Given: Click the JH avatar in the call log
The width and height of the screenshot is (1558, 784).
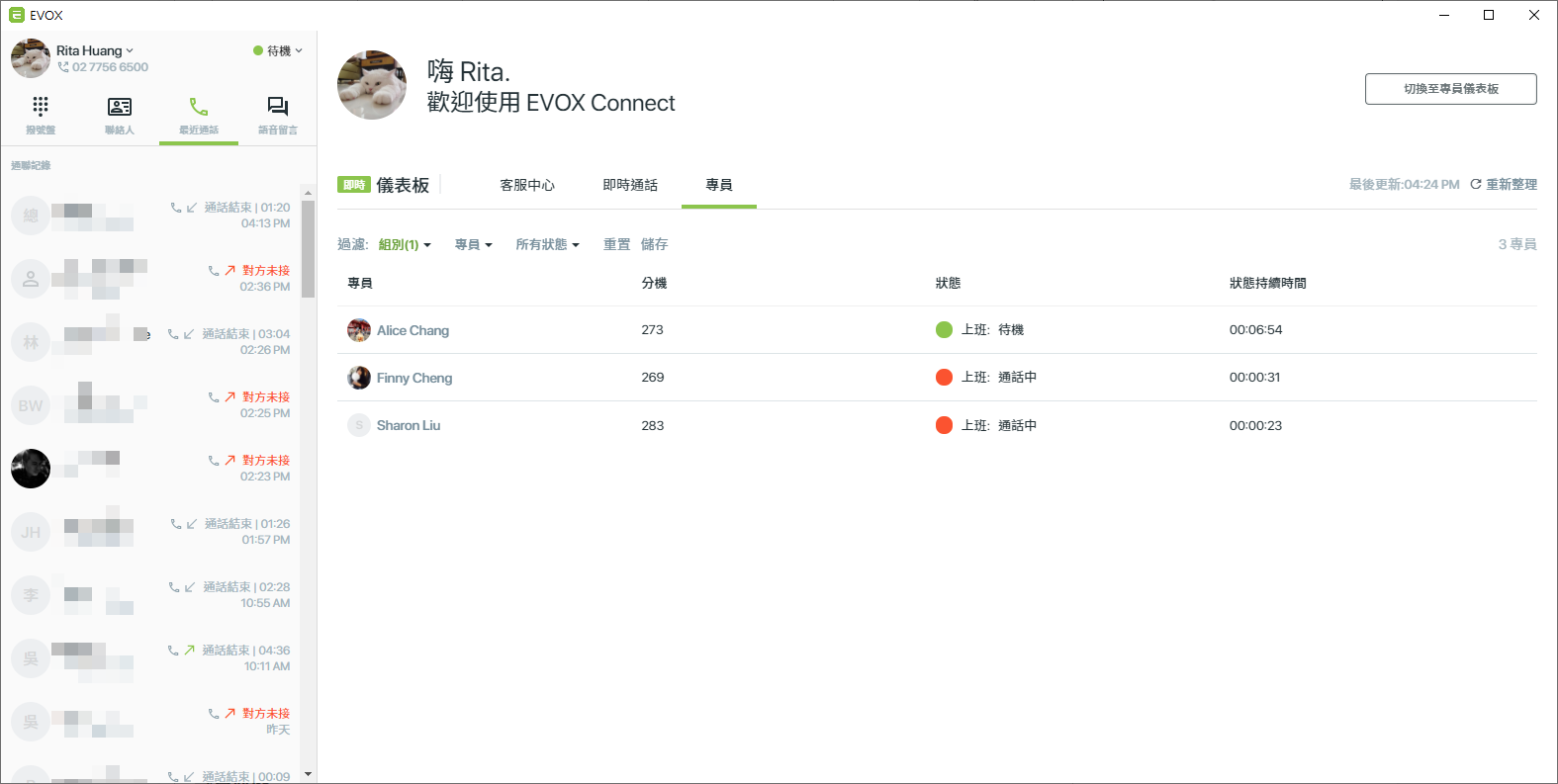Looking at the screenshot, I should [31, 532].
